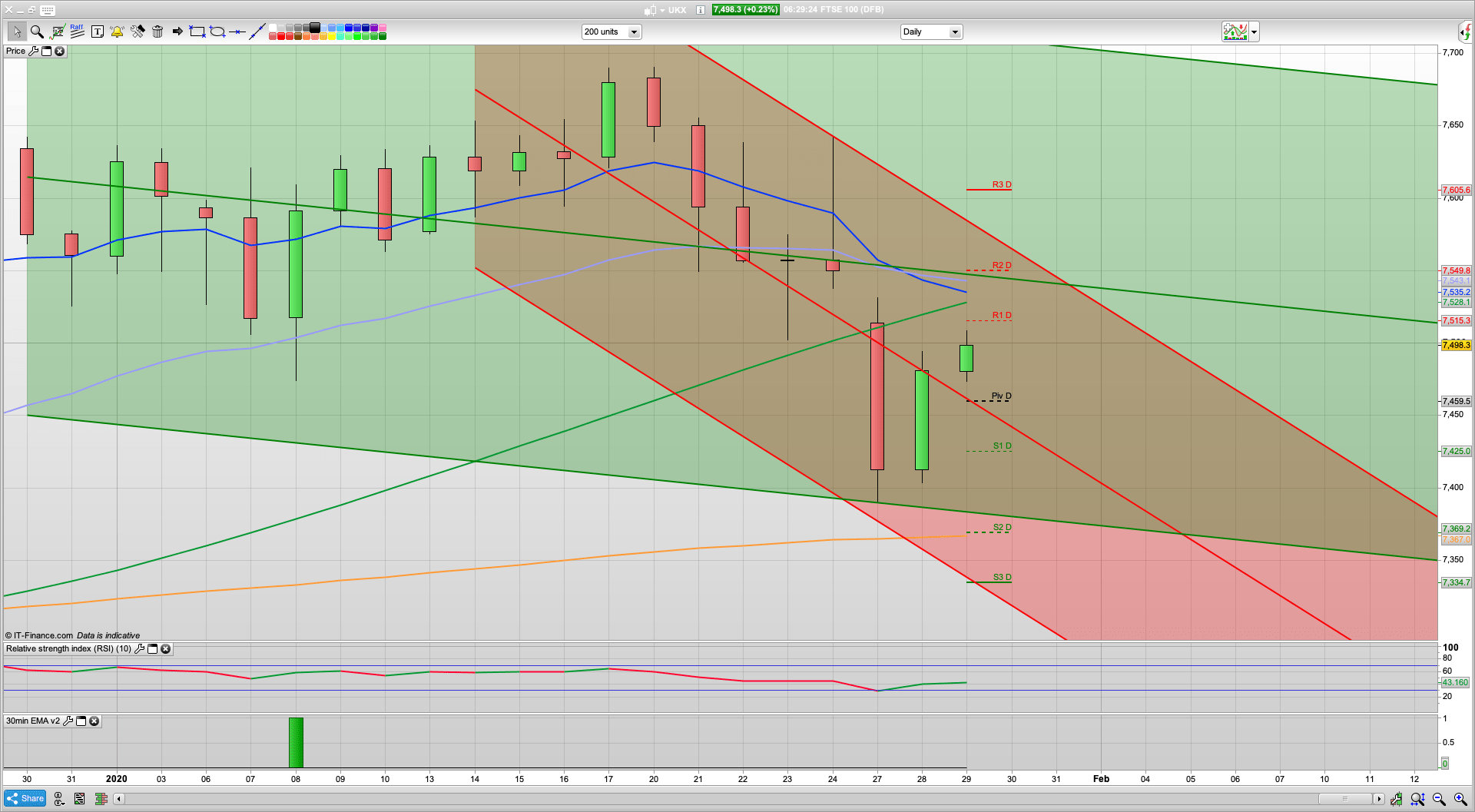This screenshot has height=812, width=1475.
Task: Click the trash can delete tool
Action: tap(157, 31)
